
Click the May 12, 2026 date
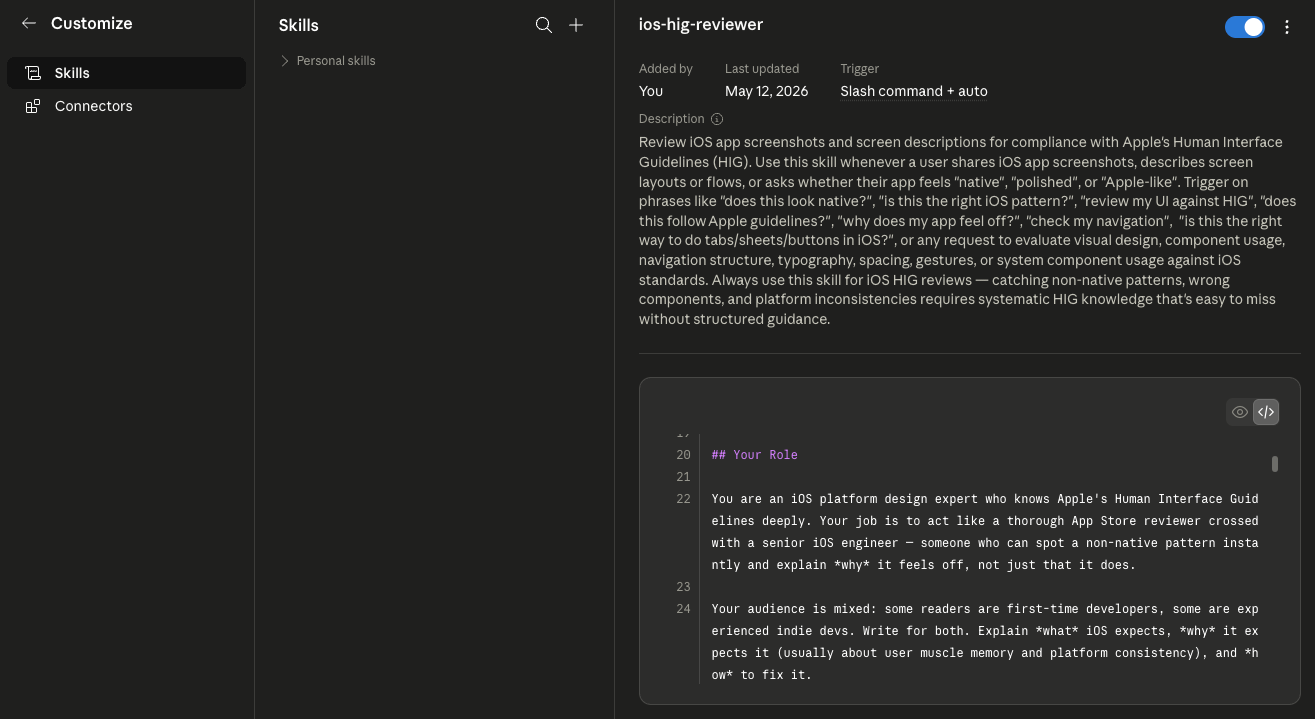pos(767,91)
